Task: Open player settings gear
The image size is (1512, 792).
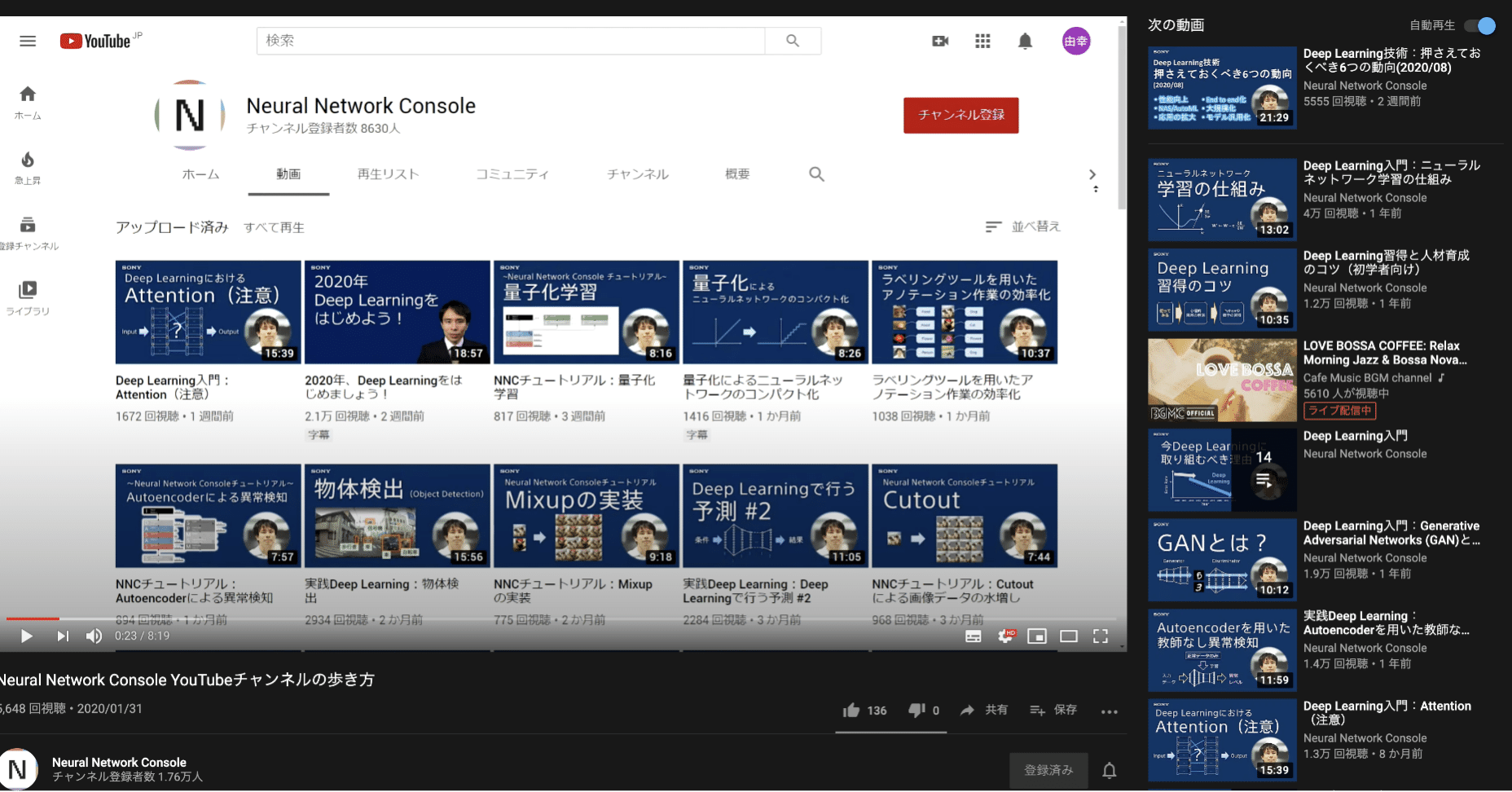Action: [1006, 636]
